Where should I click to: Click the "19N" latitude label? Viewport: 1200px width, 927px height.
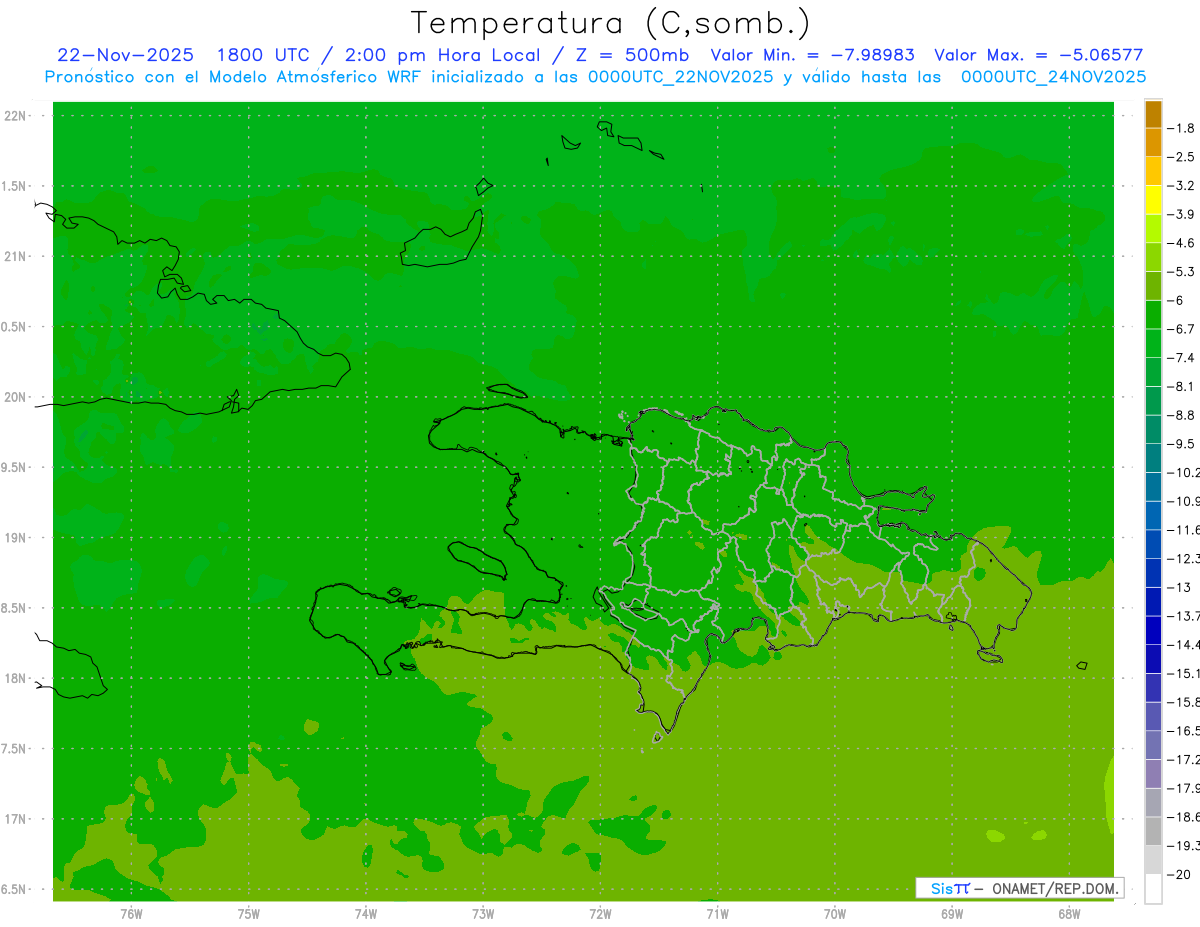coord(17,538)
